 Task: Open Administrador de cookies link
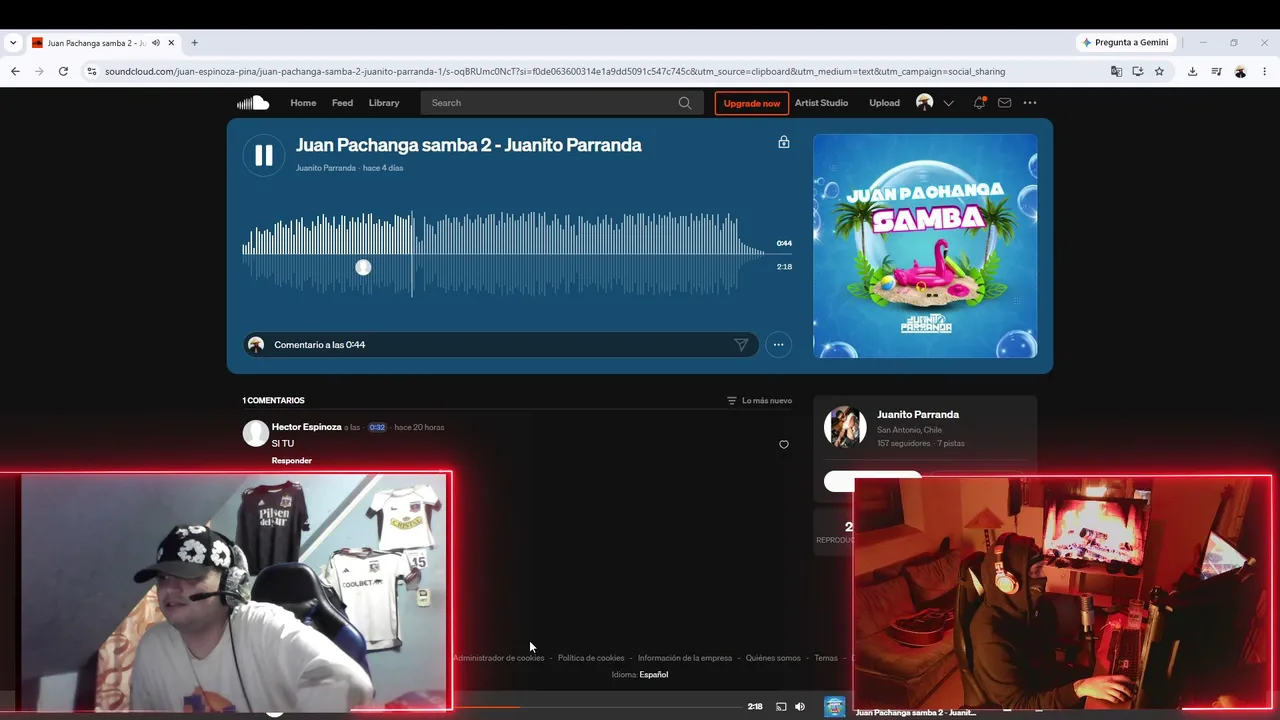[x=499, y=658]
